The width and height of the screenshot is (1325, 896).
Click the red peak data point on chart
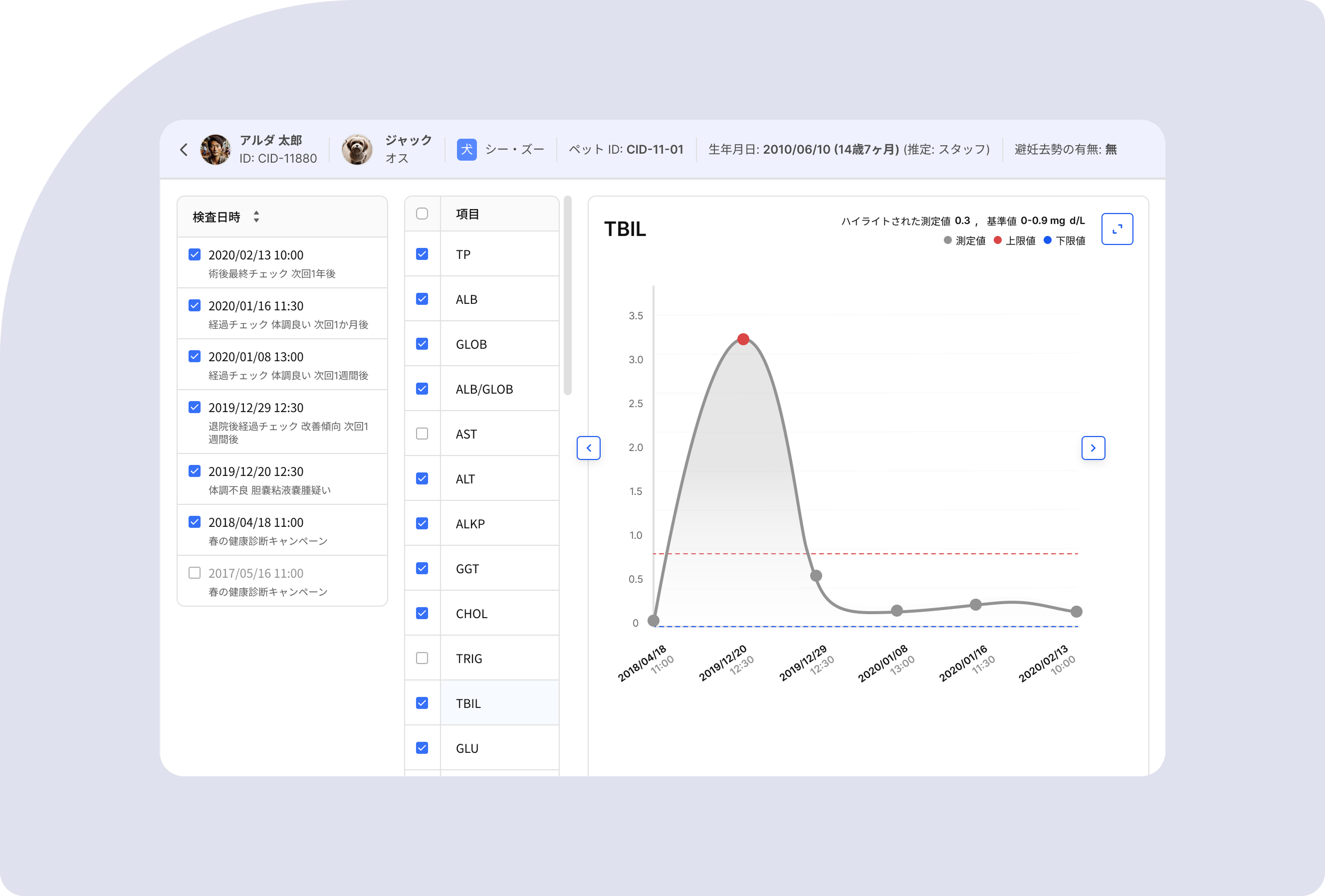coord(743,339)
